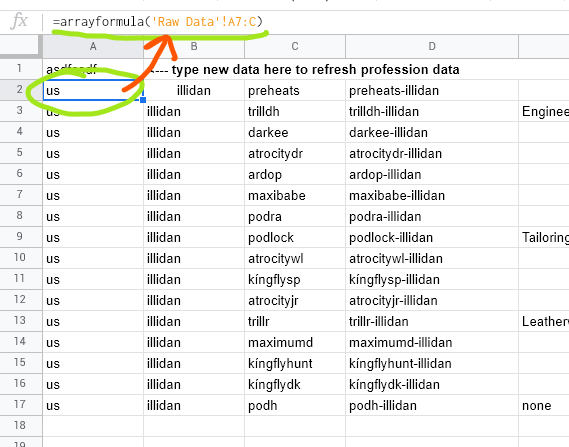Click the cell with 'podh-illidan'
This screenshot has height=447, width=569.
[x=432, y=406]
